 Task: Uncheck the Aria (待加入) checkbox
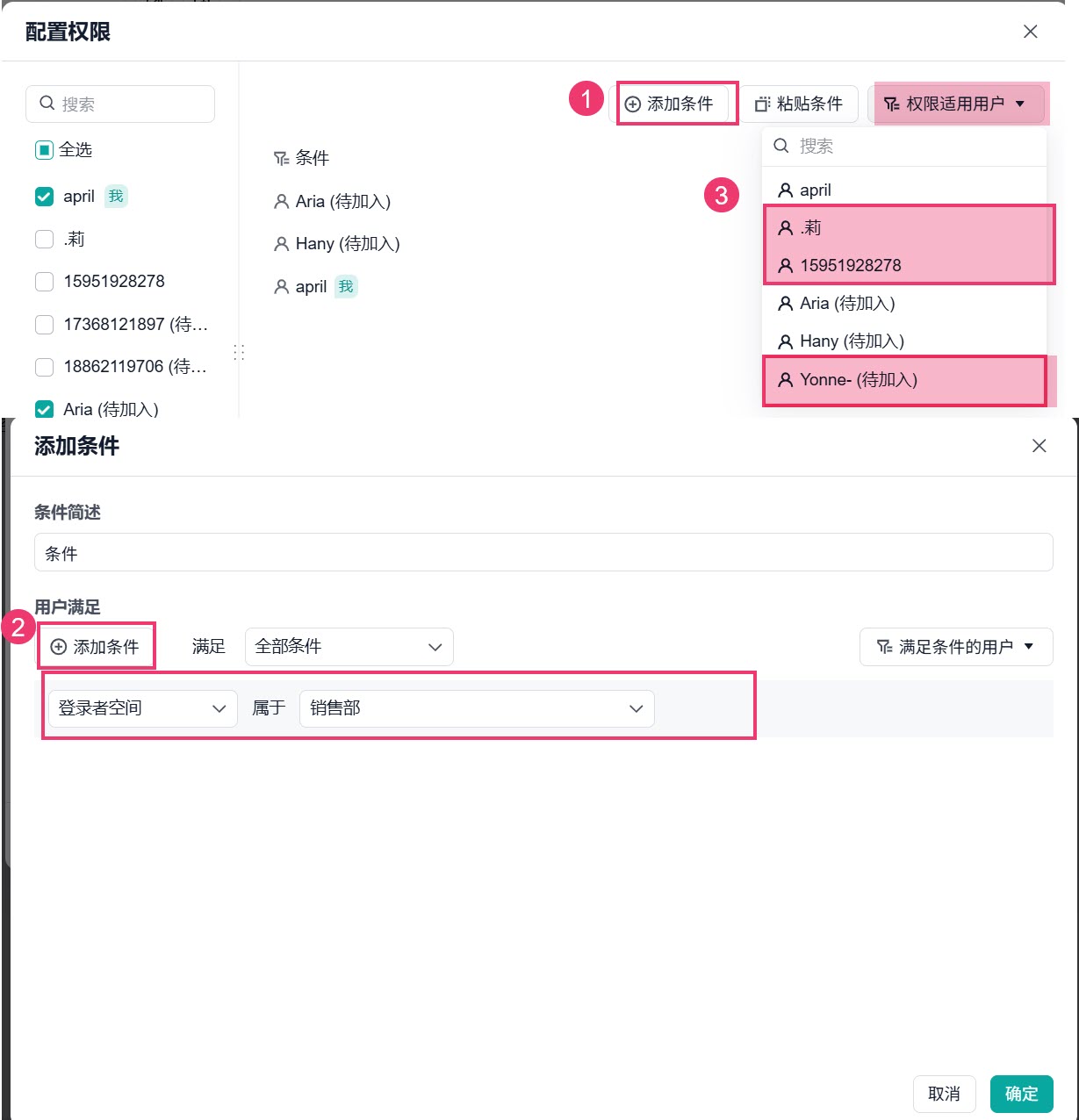click(44, 409)
